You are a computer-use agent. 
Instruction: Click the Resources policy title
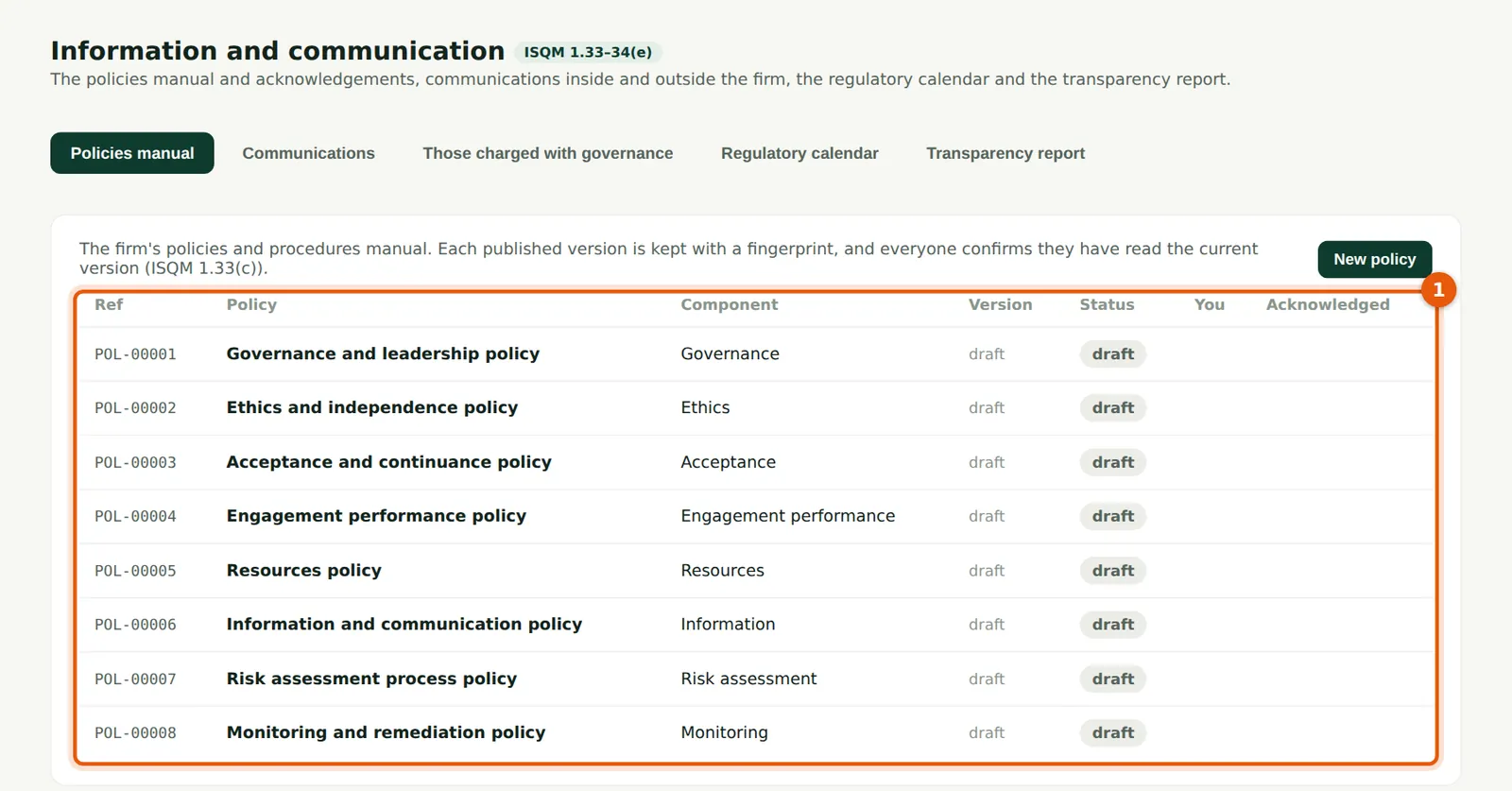(x=303, y=571)
